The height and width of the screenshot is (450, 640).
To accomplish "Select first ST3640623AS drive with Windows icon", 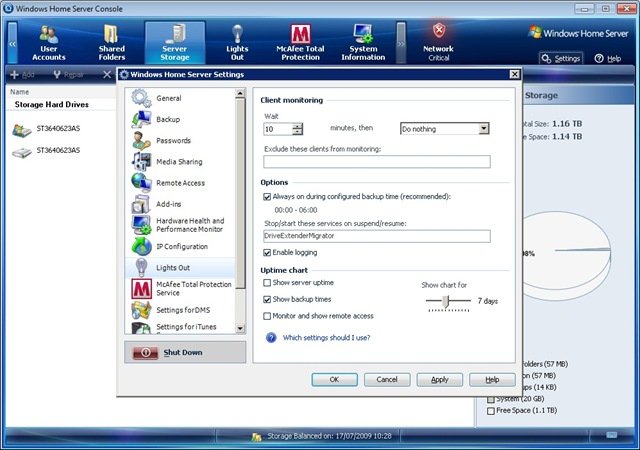I will click(22, 130).
